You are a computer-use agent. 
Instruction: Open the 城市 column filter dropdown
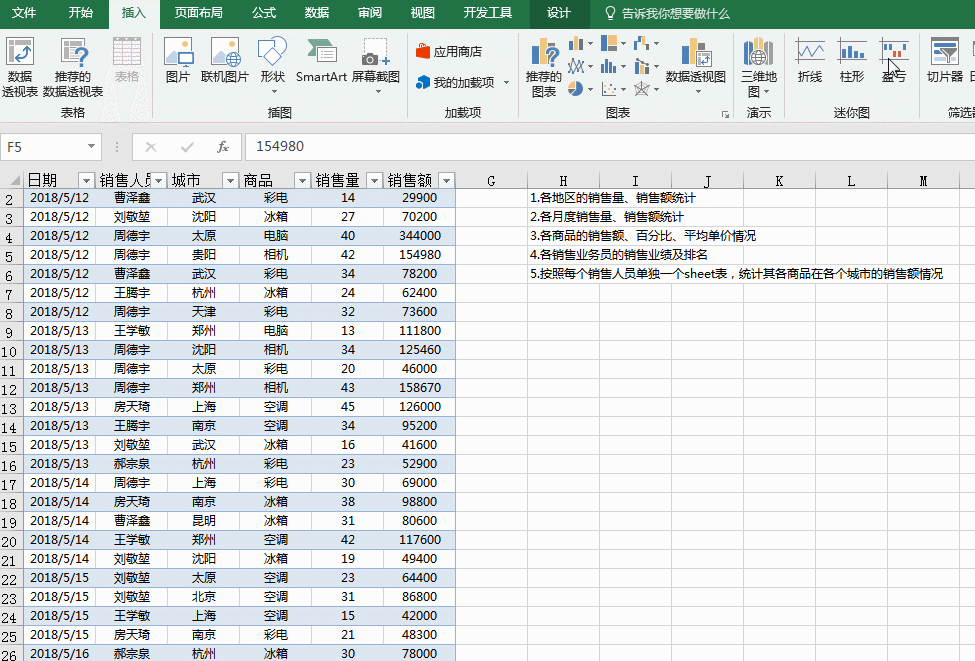(231, 180)
